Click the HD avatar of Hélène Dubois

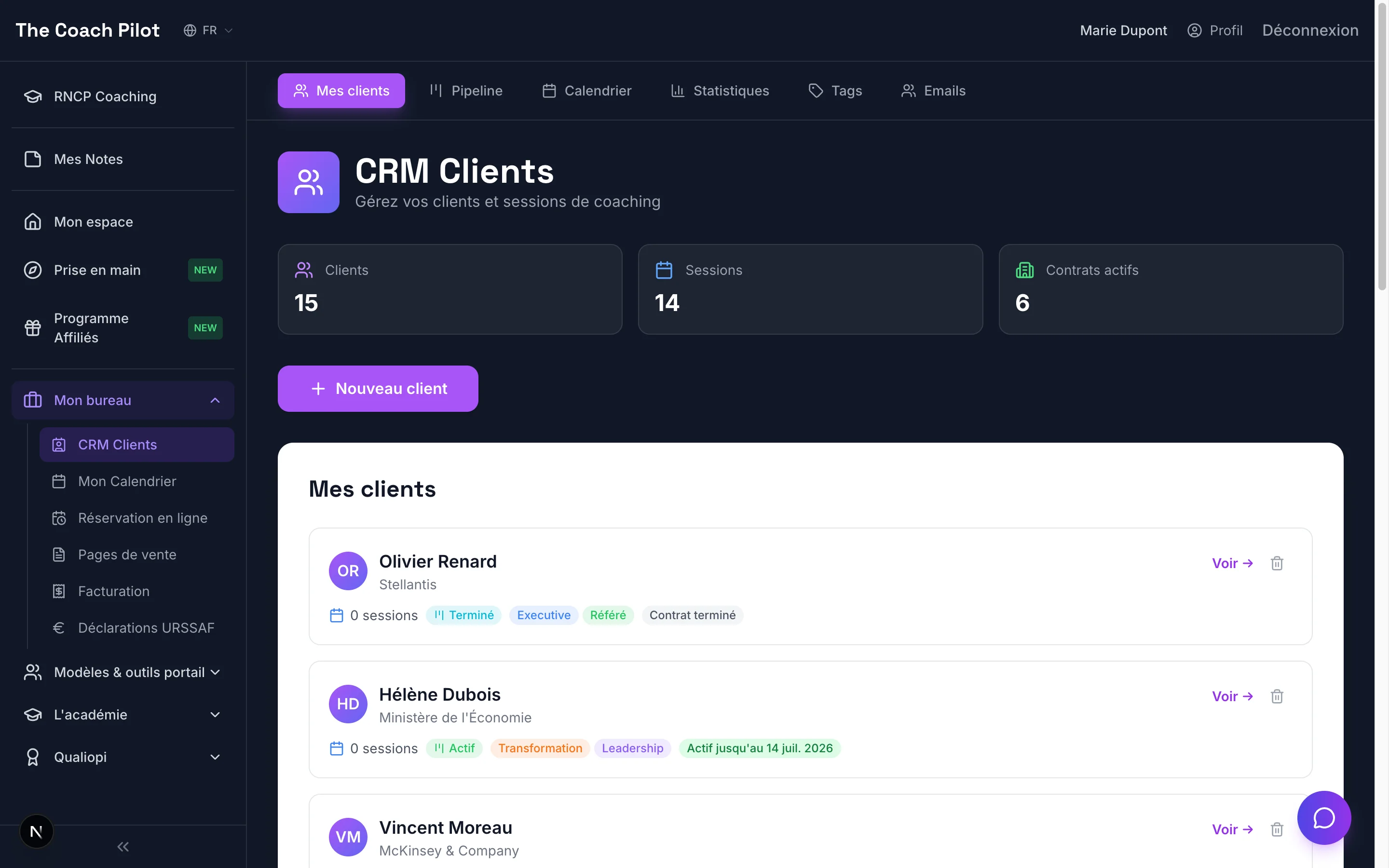tap(348, 704)
